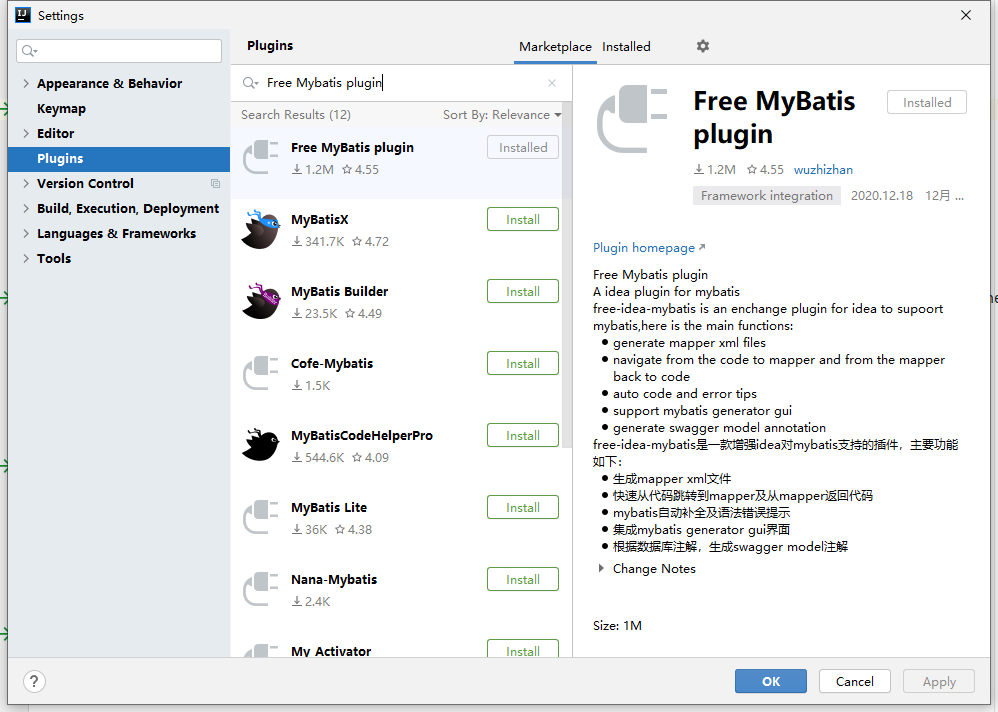The width and height of the screenshot is (998, 712).
Task: Select the MyBatis Lite plugin name
Action: point(328,507)
